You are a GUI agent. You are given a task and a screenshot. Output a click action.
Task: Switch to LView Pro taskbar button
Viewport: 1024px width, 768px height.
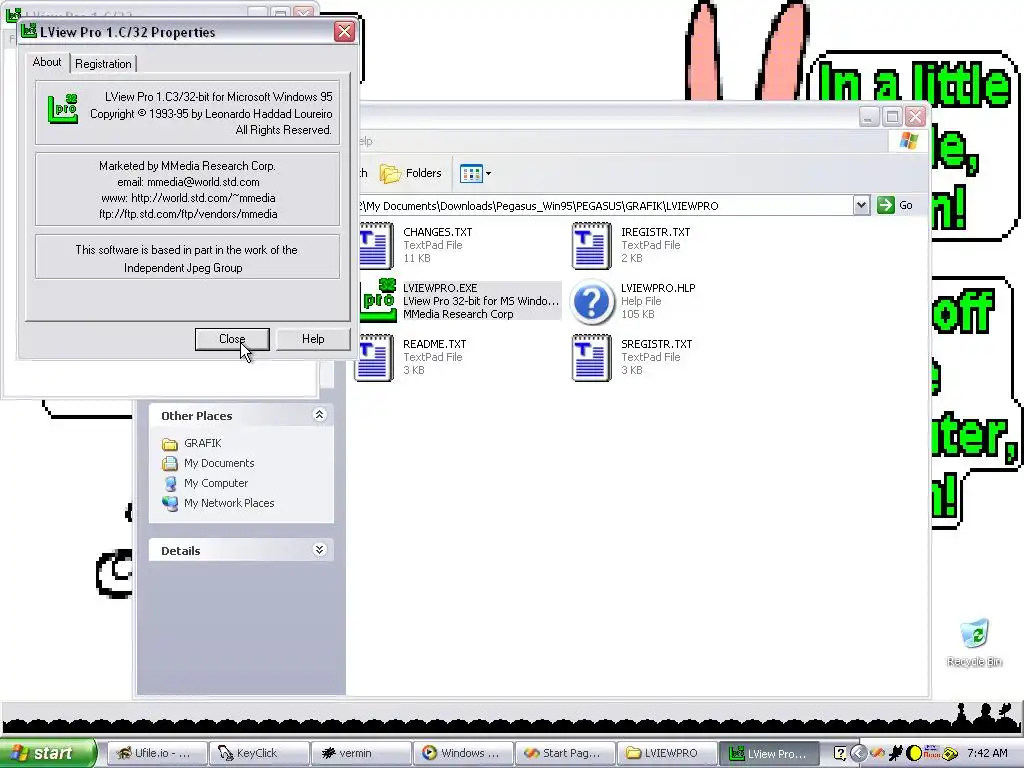pos(769,753)
